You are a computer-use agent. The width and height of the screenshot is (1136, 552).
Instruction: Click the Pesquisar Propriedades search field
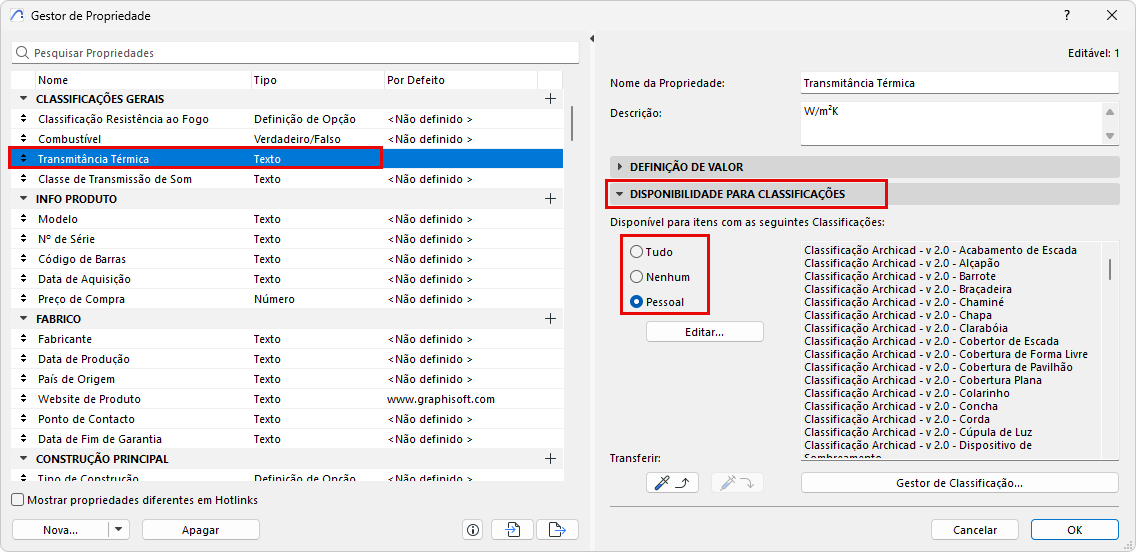tap(296, 53)
